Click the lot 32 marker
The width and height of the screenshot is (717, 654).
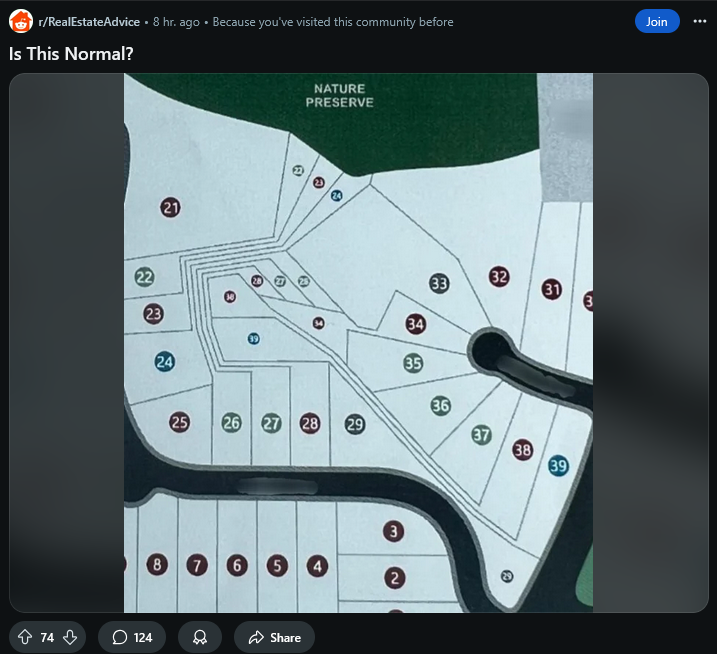(499, 277)
